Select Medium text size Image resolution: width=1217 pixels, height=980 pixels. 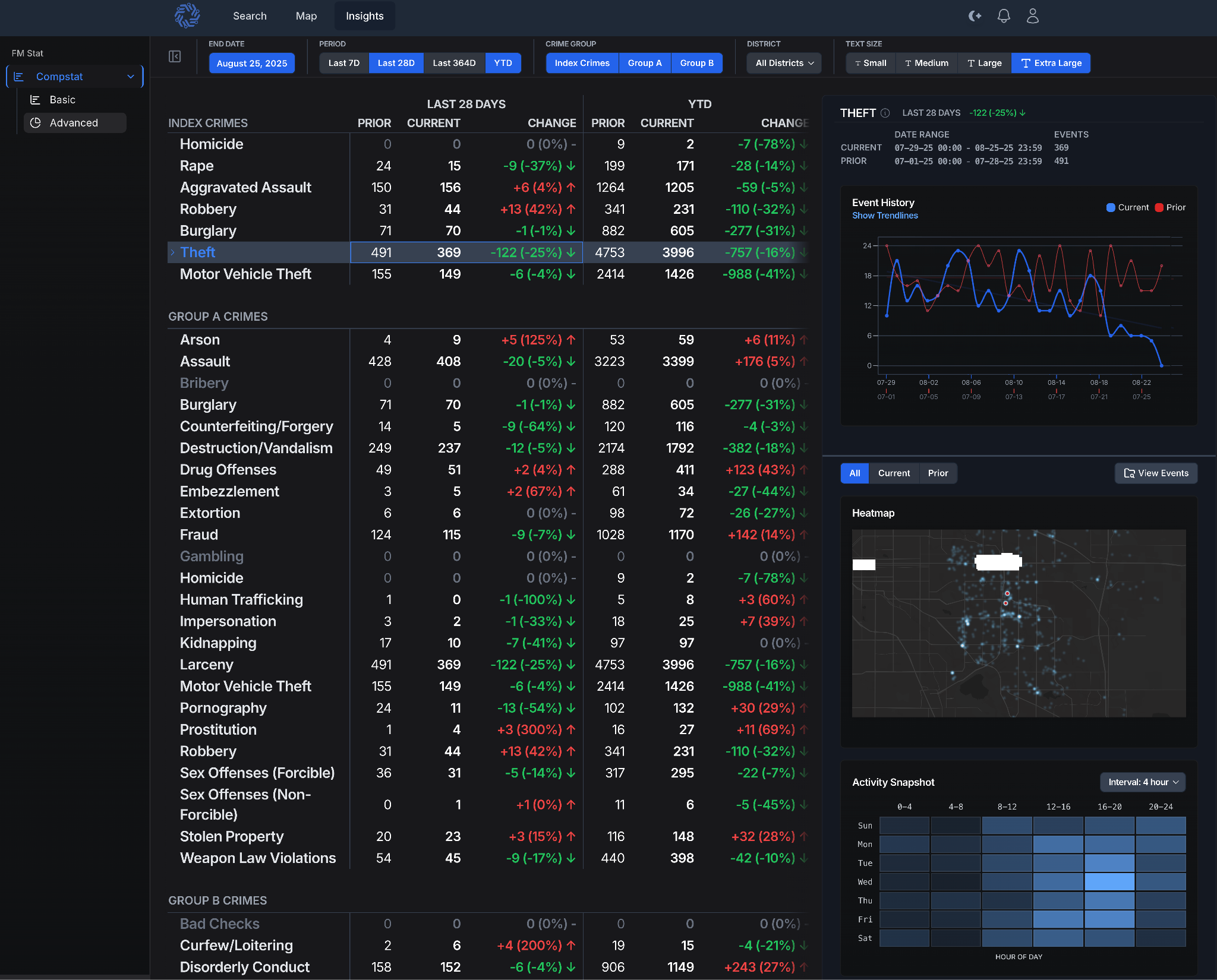pos(926,63)
